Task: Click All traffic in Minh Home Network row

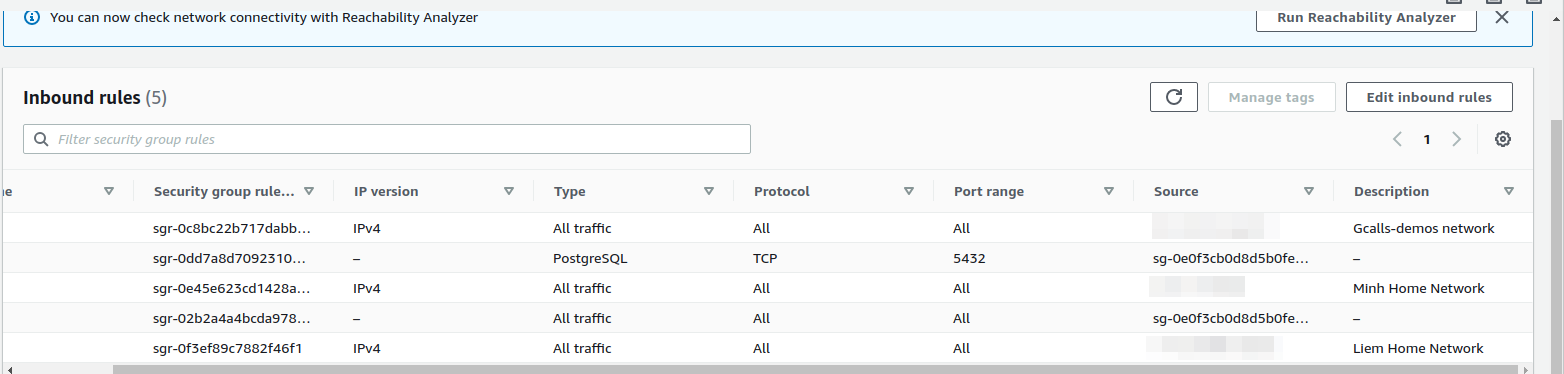Action: [x=582, y=288]
